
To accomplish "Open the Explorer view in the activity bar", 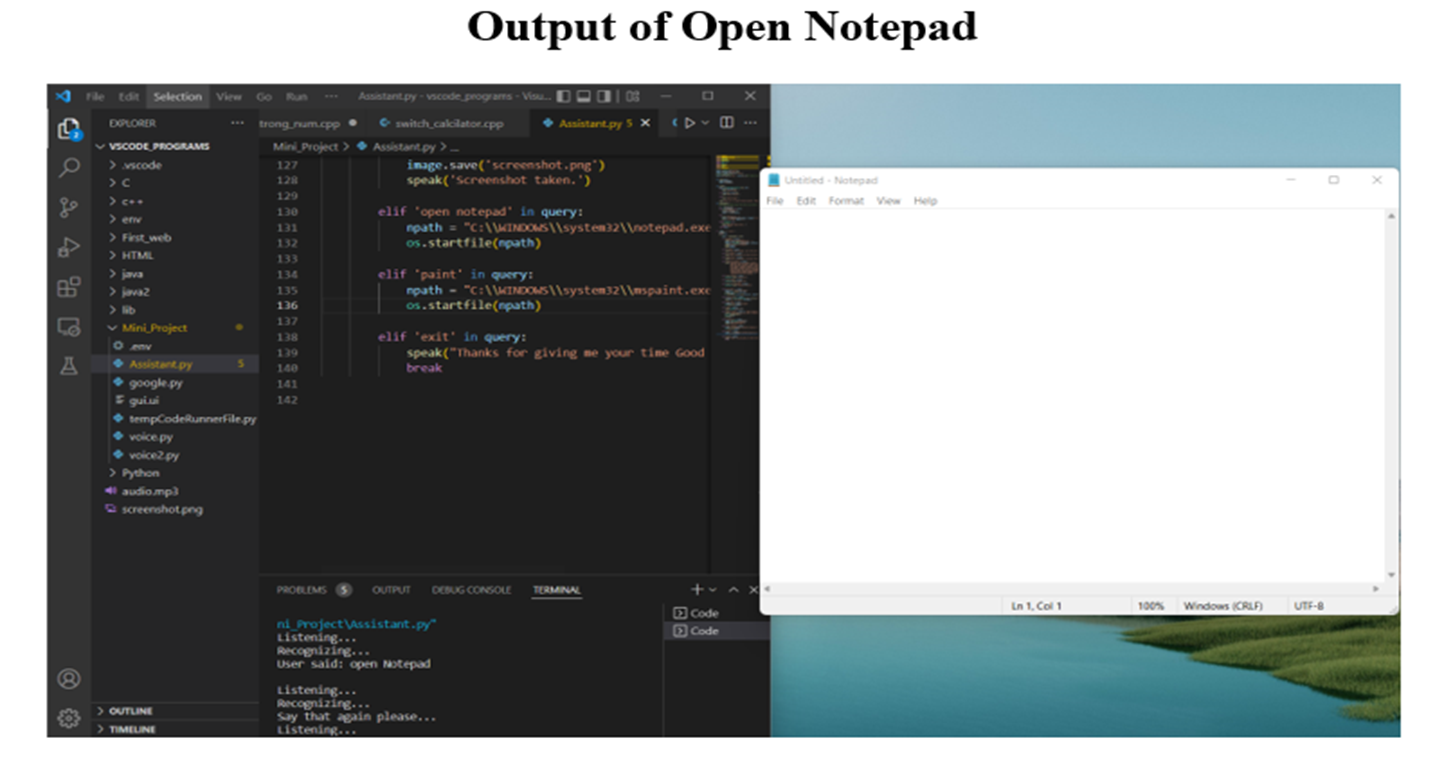I will coord(68,129).
